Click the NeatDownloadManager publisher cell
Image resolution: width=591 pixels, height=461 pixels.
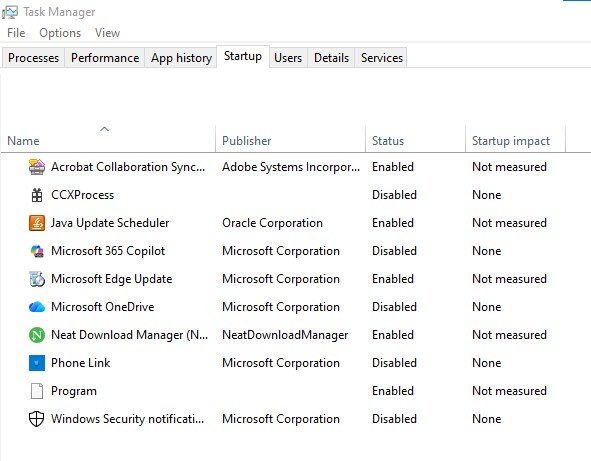tap(285, 335)
